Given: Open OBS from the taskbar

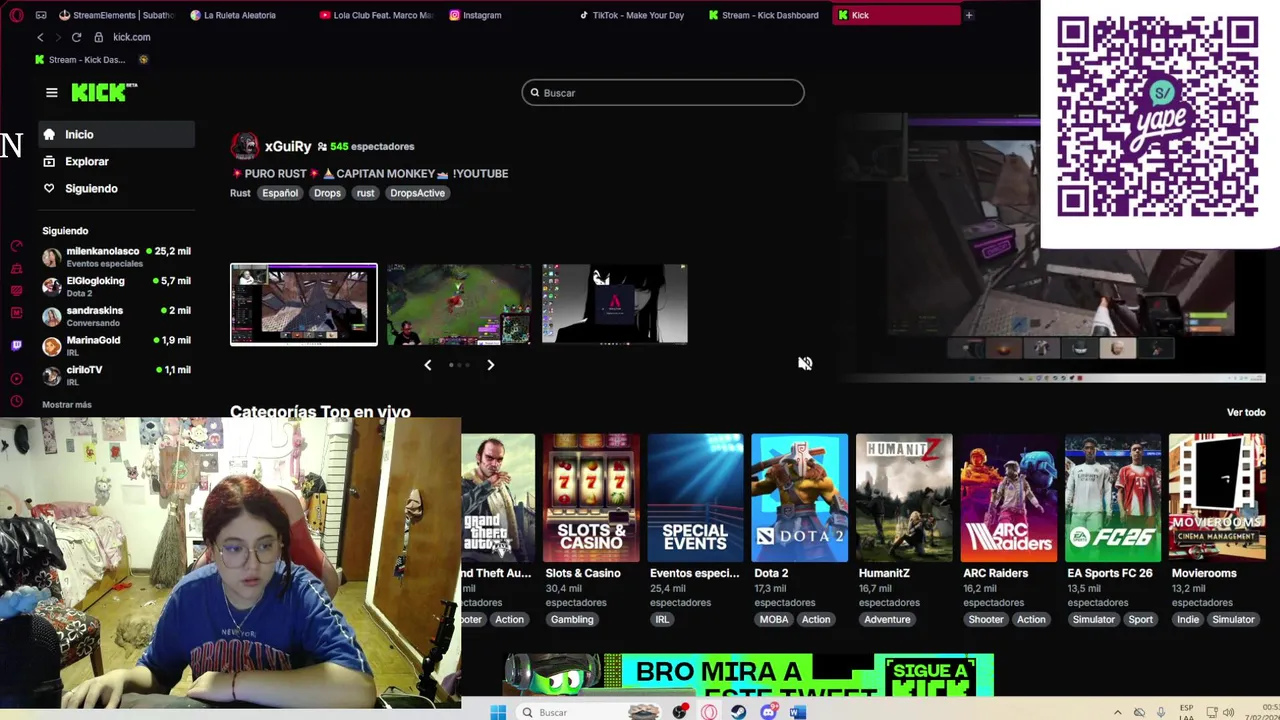Looking at the screenshot, I should tap(680, 712).
